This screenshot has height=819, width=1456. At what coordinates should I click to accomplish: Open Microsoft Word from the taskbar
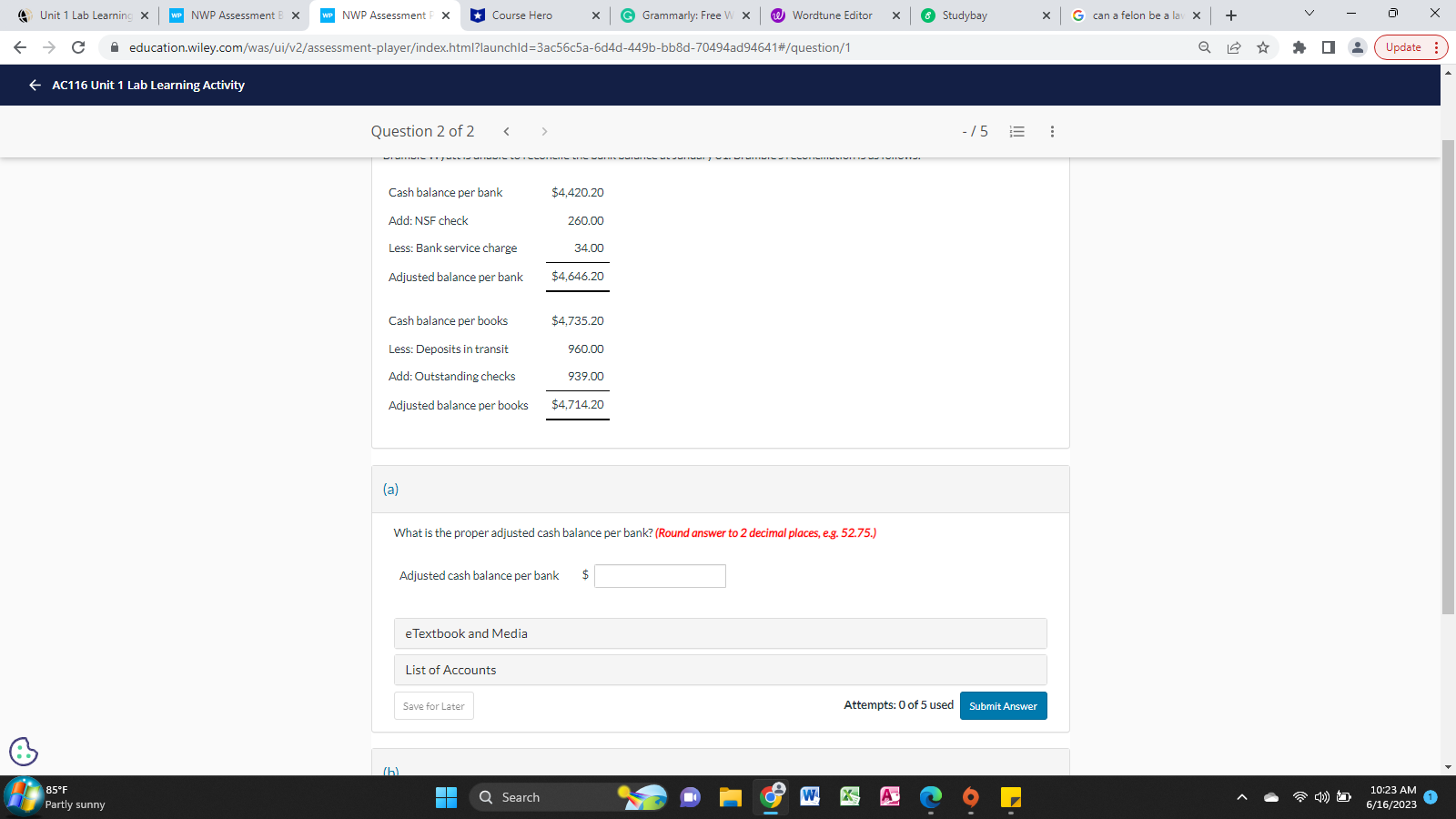pos(810,797)
